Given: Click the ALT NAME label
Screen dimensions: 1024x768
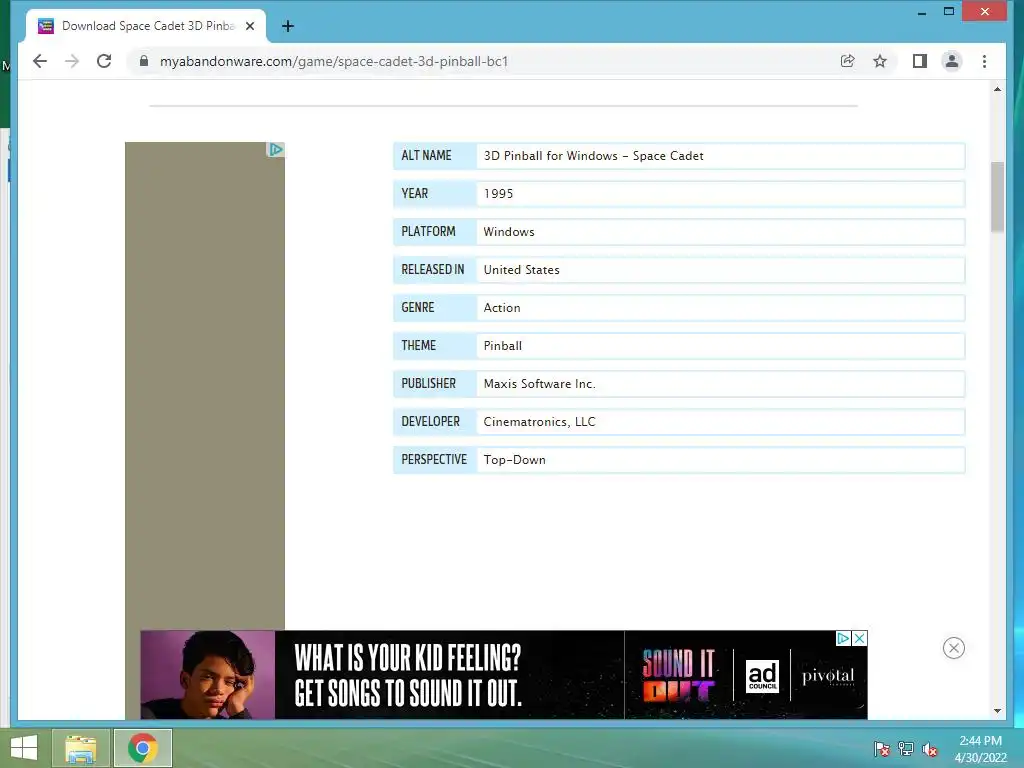Looking at the screenshot, I should pos(426,155).
